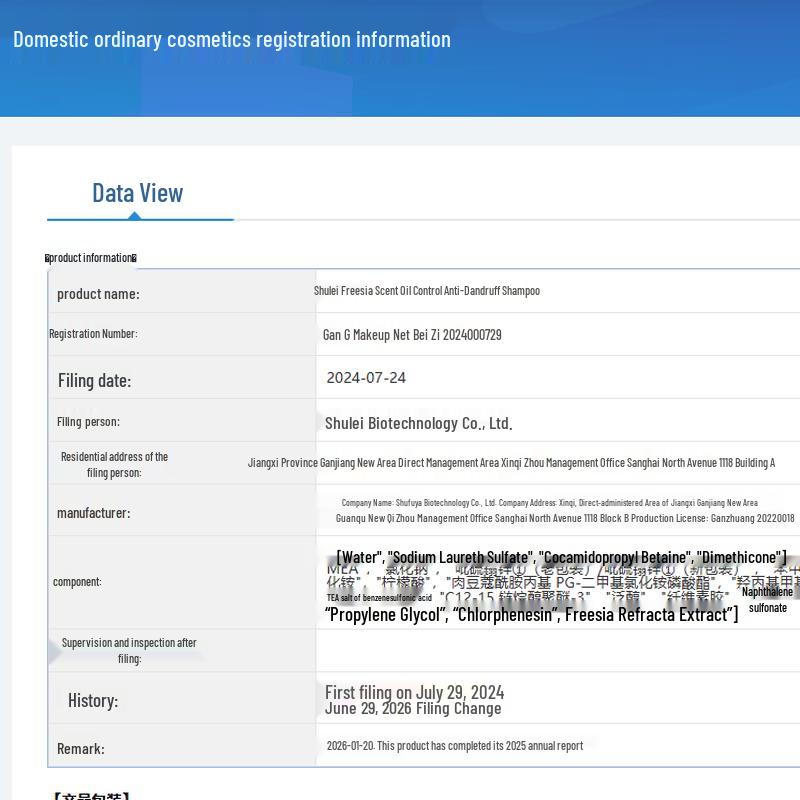This screenshot has width=800, height=800.
Task: Click the filing date 2024-07-24
Action: coord(366,378)
